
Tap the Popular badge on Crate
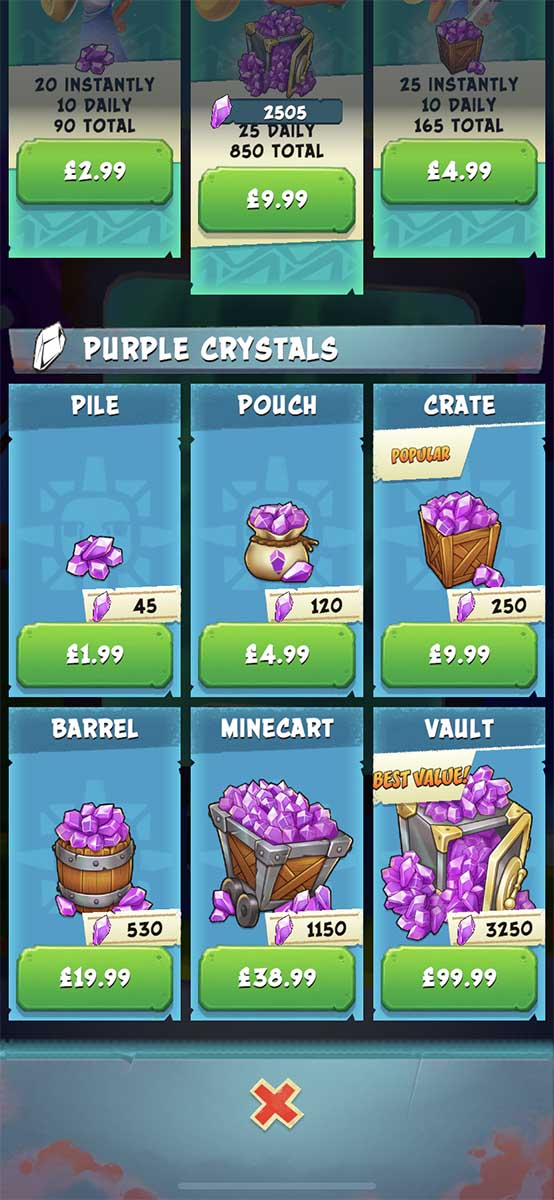[420, 454]
